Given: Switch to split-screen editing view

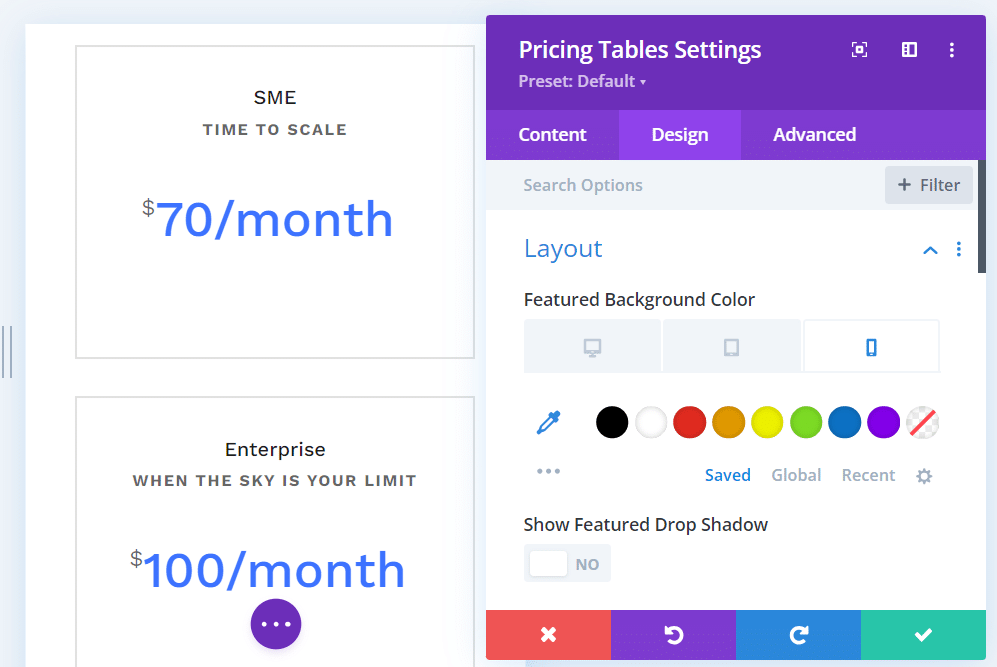Looking at the screenshot, I should click(x=908, y=49).
